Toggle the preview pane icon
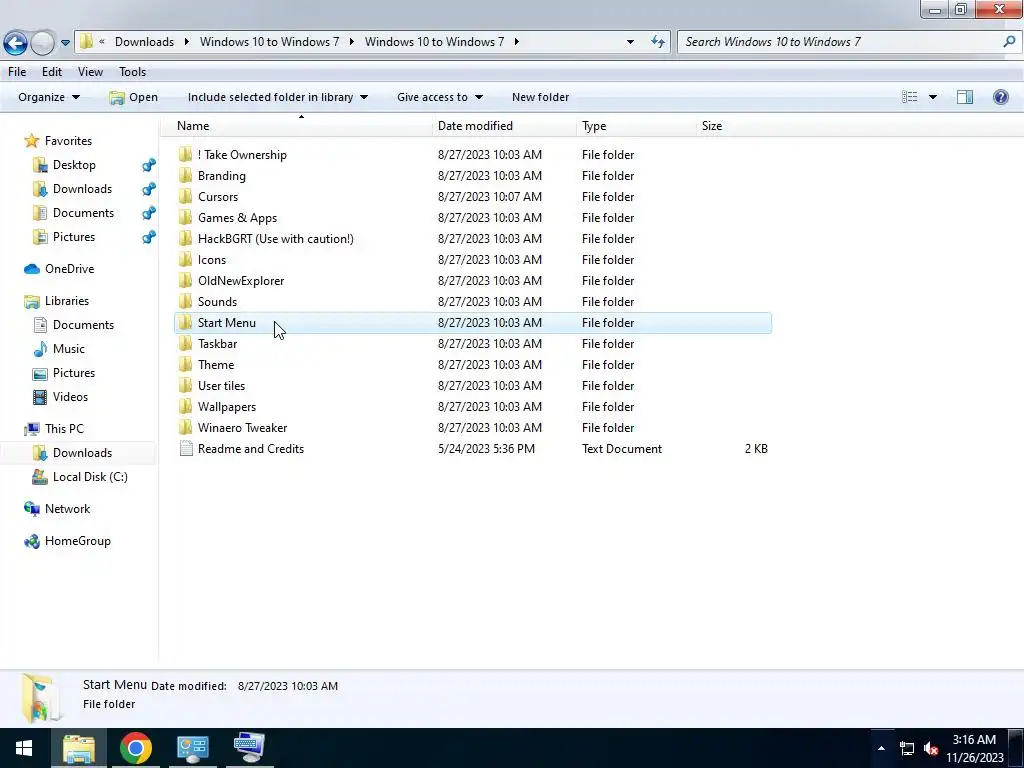Image resolution: width=1024 pixels, height=768 pixels. coord(965,97)
